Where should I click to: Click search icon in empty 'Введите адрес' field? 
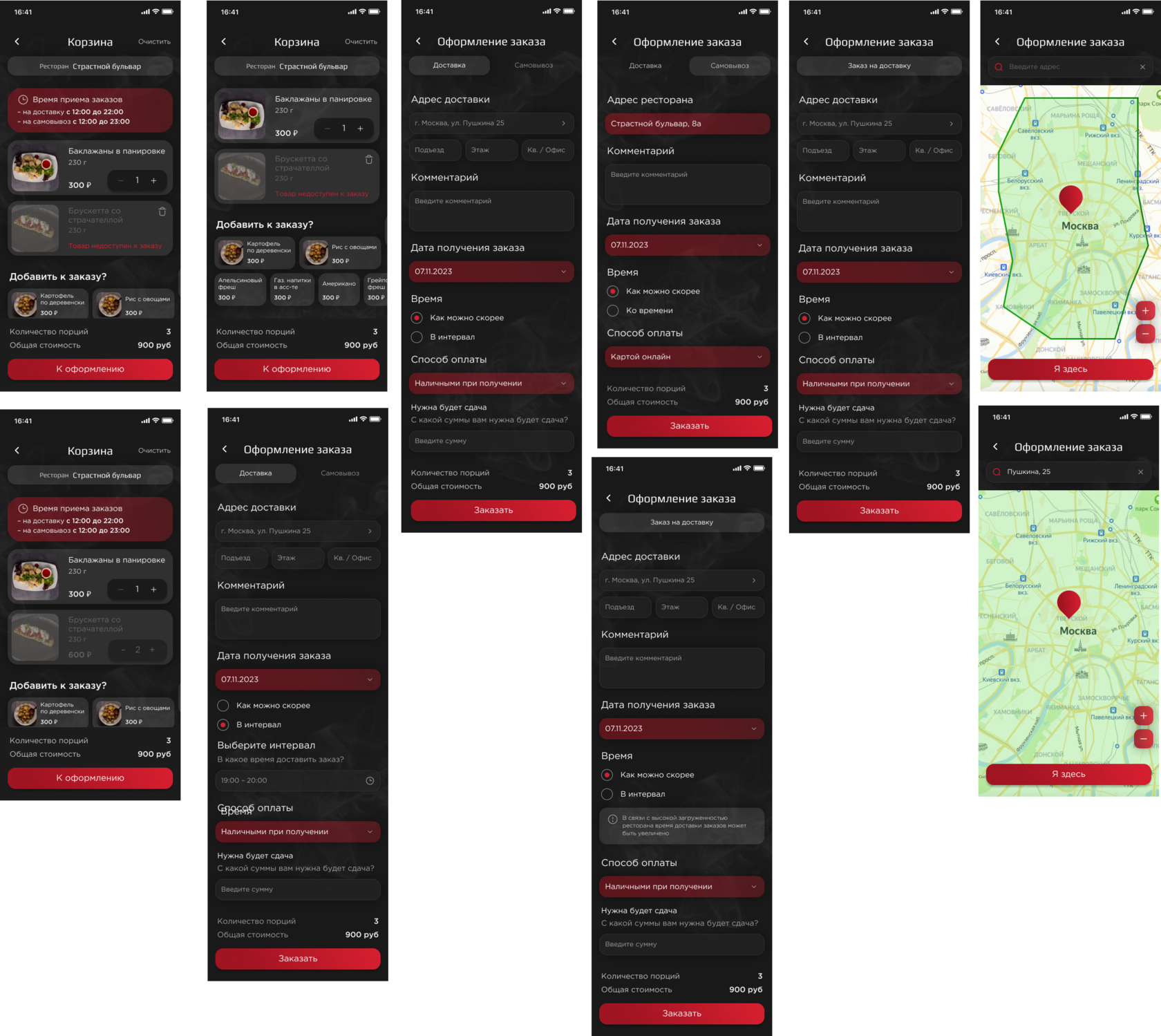click(x=999, y=67)
